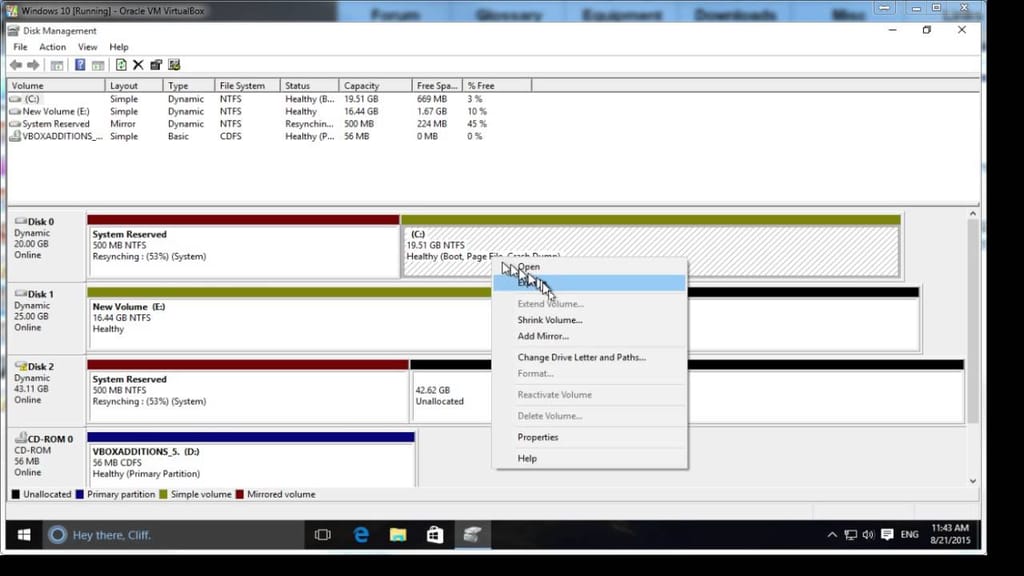Click the disk pane scrollbar down arrow

point(972,481)
